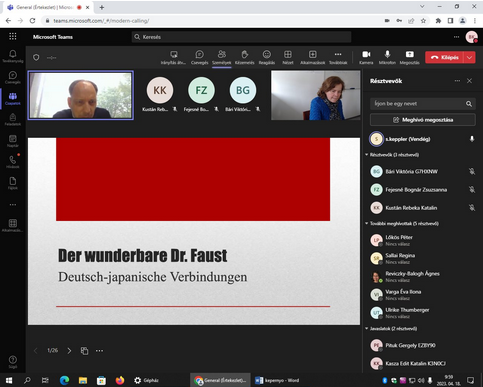Open slide grid view icon
Screen dimensions: 483x387
84,351
